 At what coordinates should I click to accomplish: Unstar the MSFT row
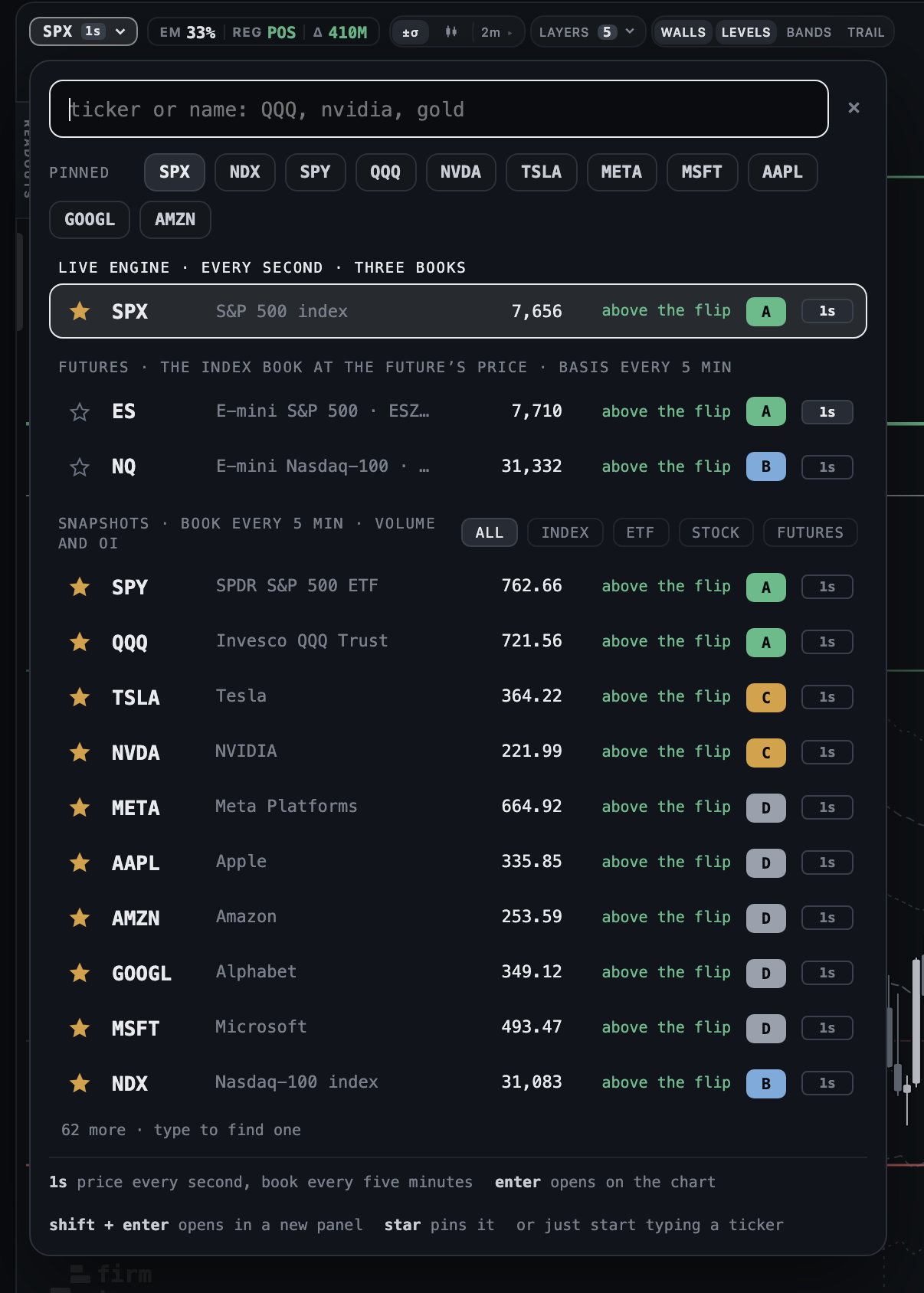tap(80, 1028)
